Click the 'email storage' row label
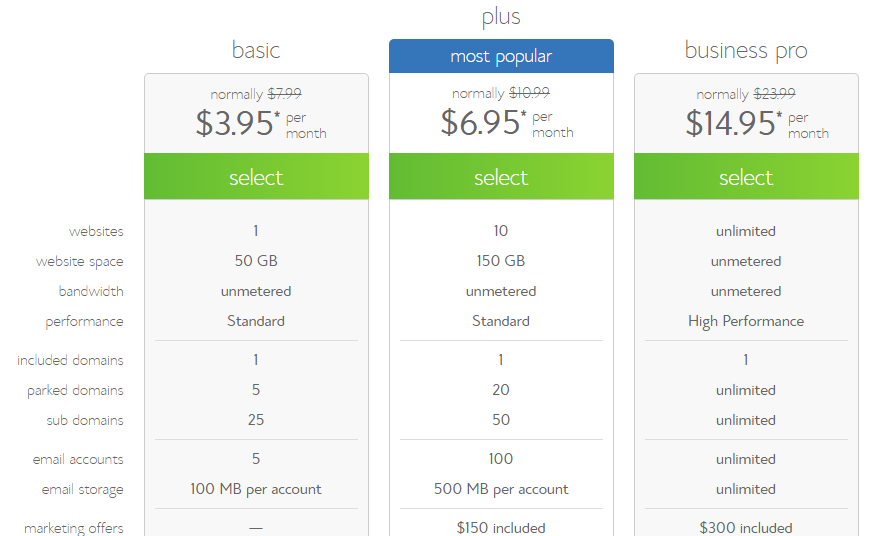The width and height of the screenshot is (888, 536). pyautogui.click(x=83, y=490)
